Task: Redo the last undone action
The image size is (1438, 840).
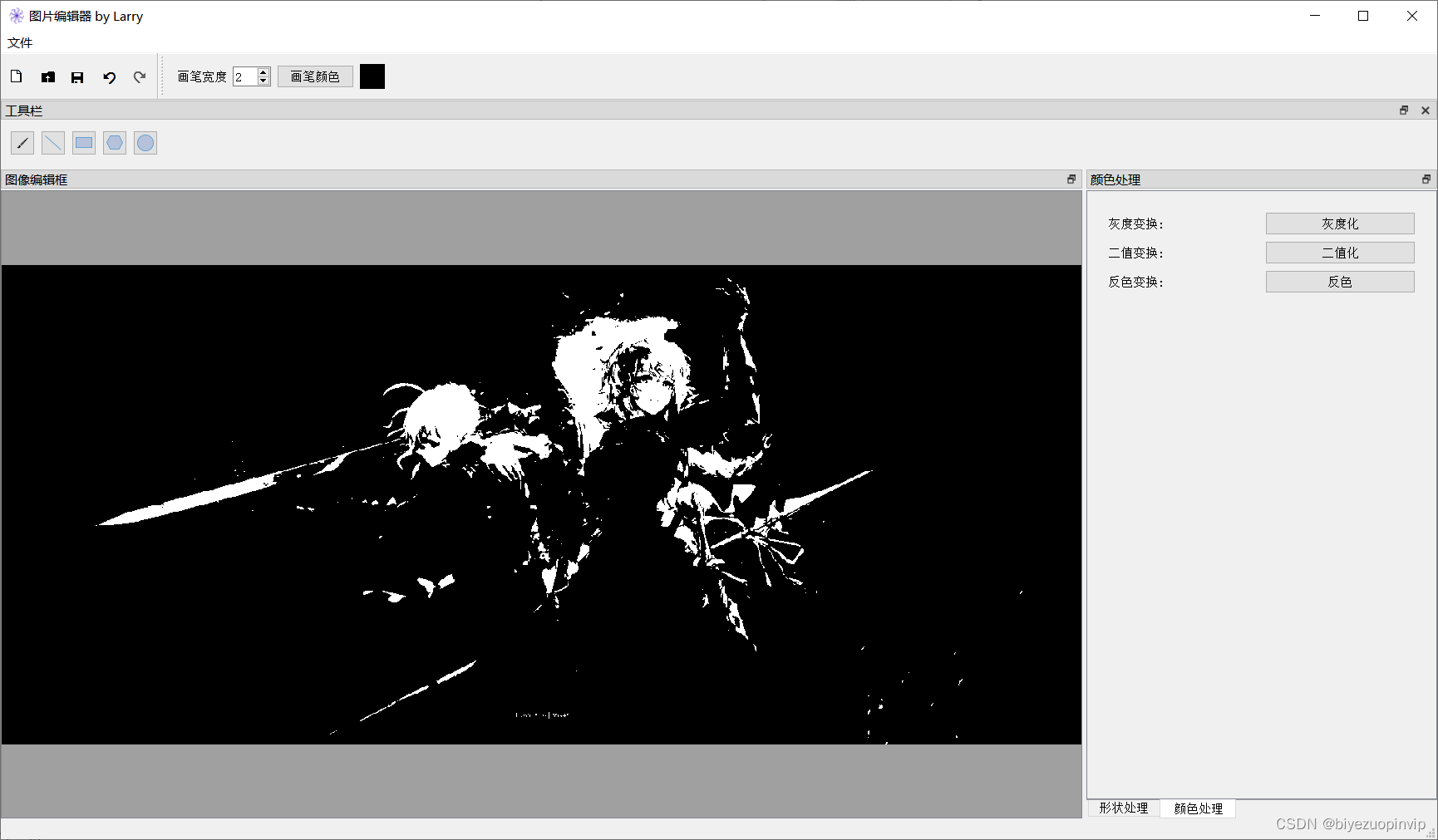Action: (x=140, y=76)
